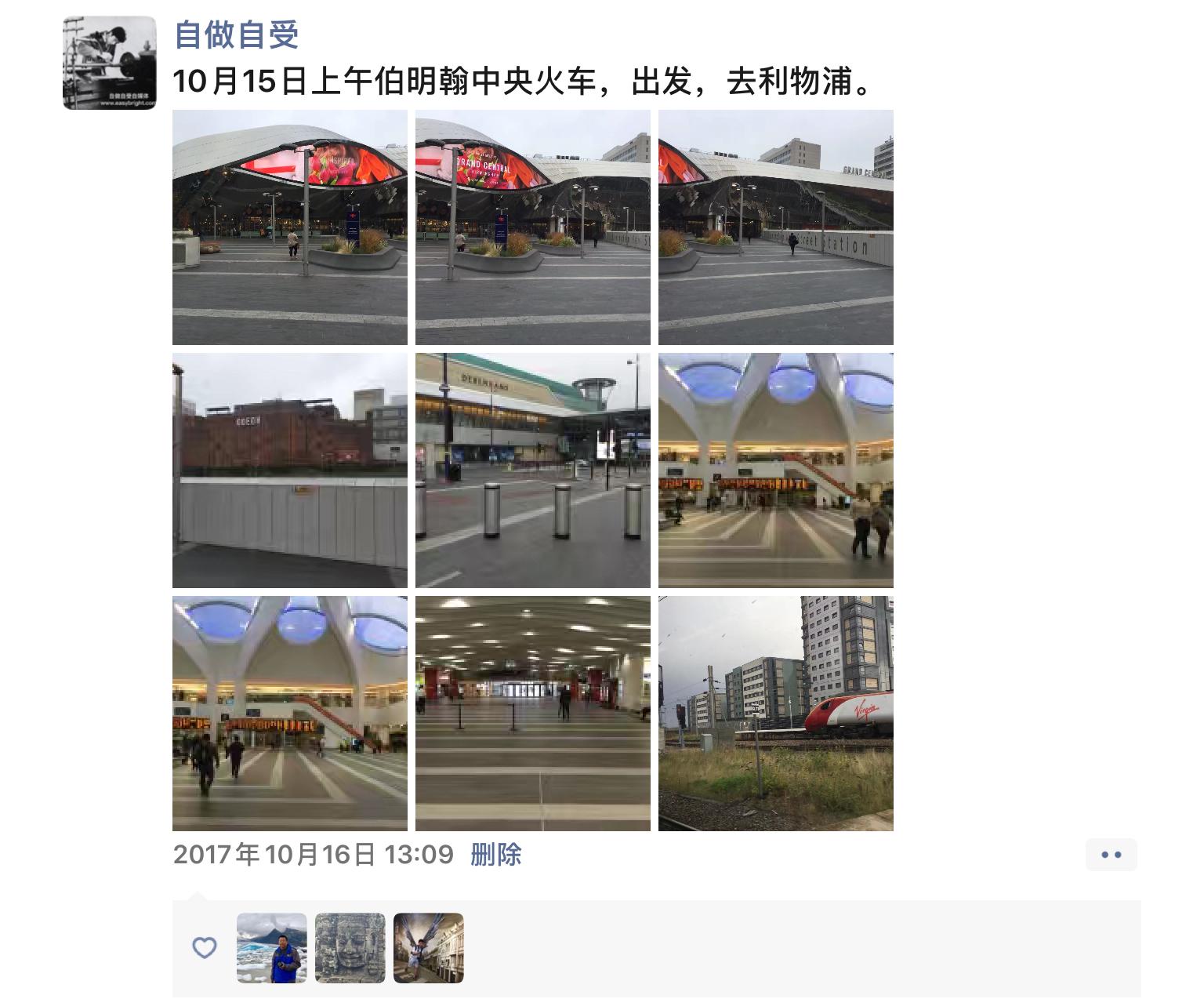The width and height of the screenshot is (1204, 999).
Task: Open the bottom-left atrium concourse photo
Action: click(x=290, y=714)
